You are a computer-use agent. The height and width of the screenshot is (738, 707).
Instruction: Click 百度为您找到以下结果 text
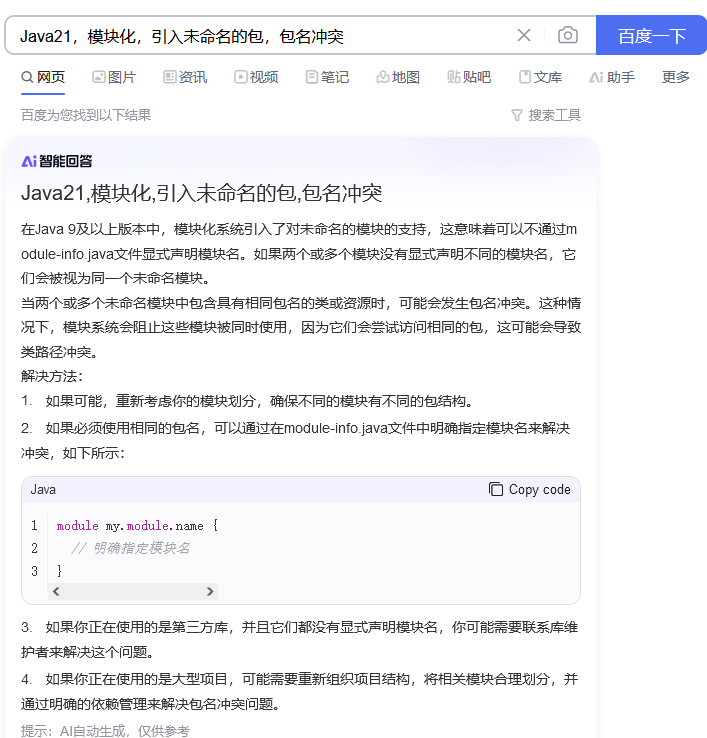click(86, 115)
